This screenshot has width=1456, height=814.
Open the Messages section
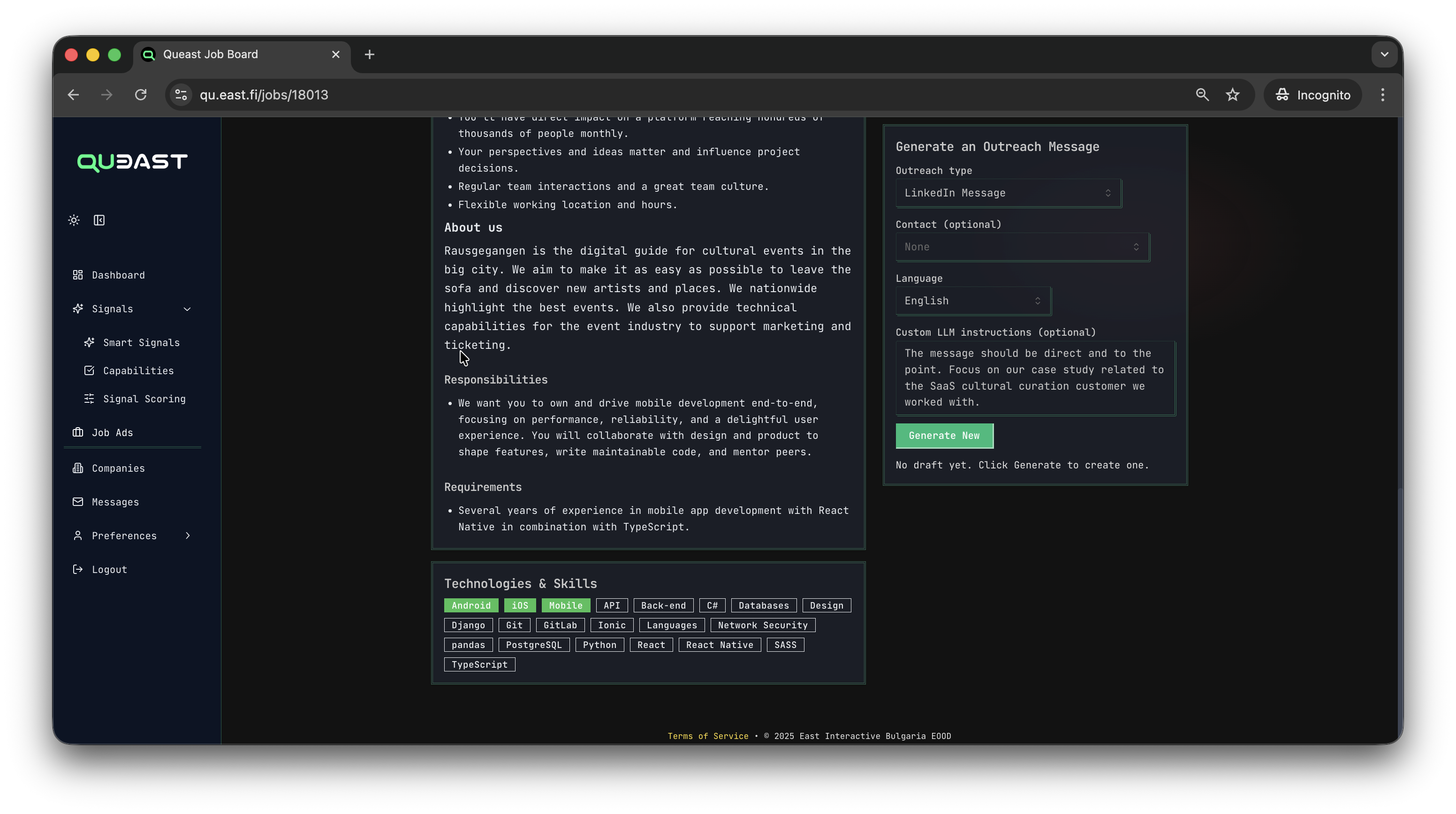[115, 502]
